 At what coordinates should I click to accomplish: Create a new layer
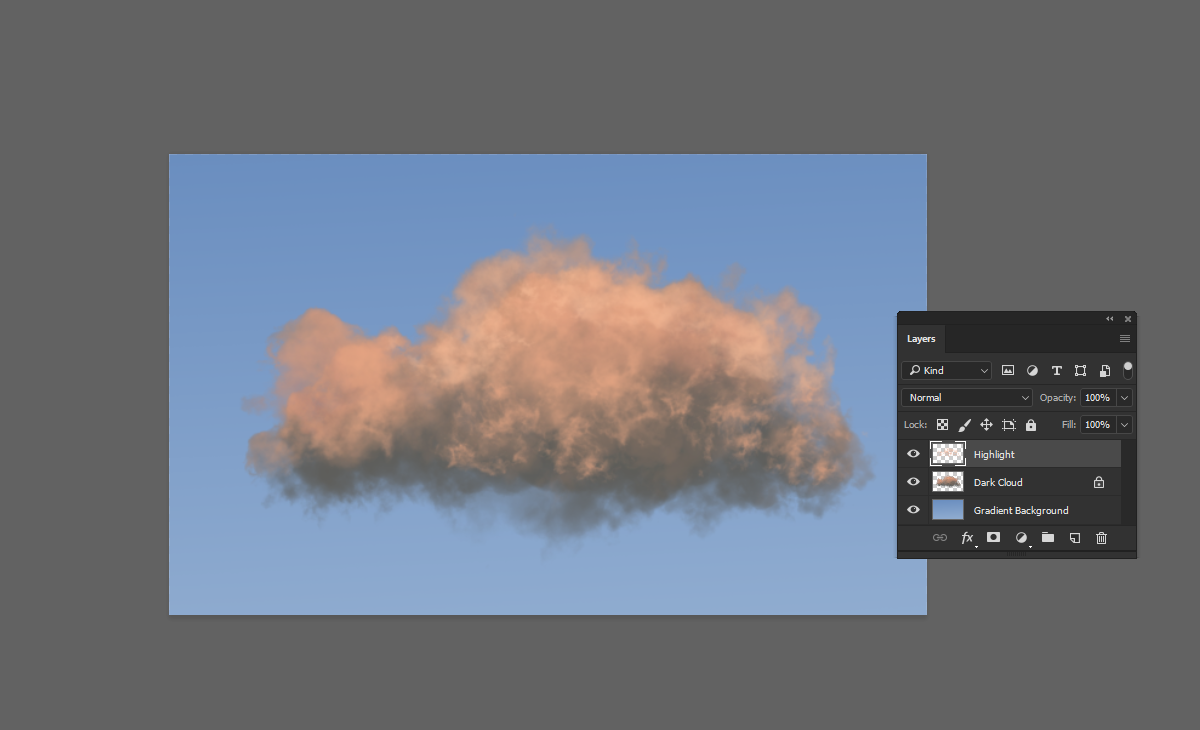tap(1074, 538)
